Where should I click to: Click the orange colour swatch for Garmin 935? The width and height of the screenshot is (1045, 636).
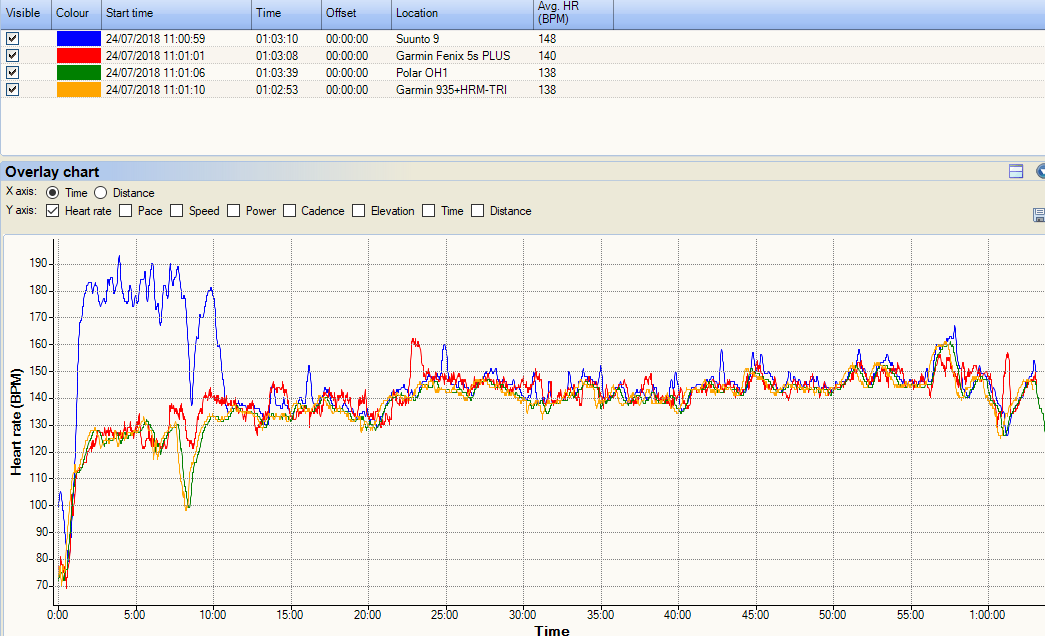click(x=78, y=89)
